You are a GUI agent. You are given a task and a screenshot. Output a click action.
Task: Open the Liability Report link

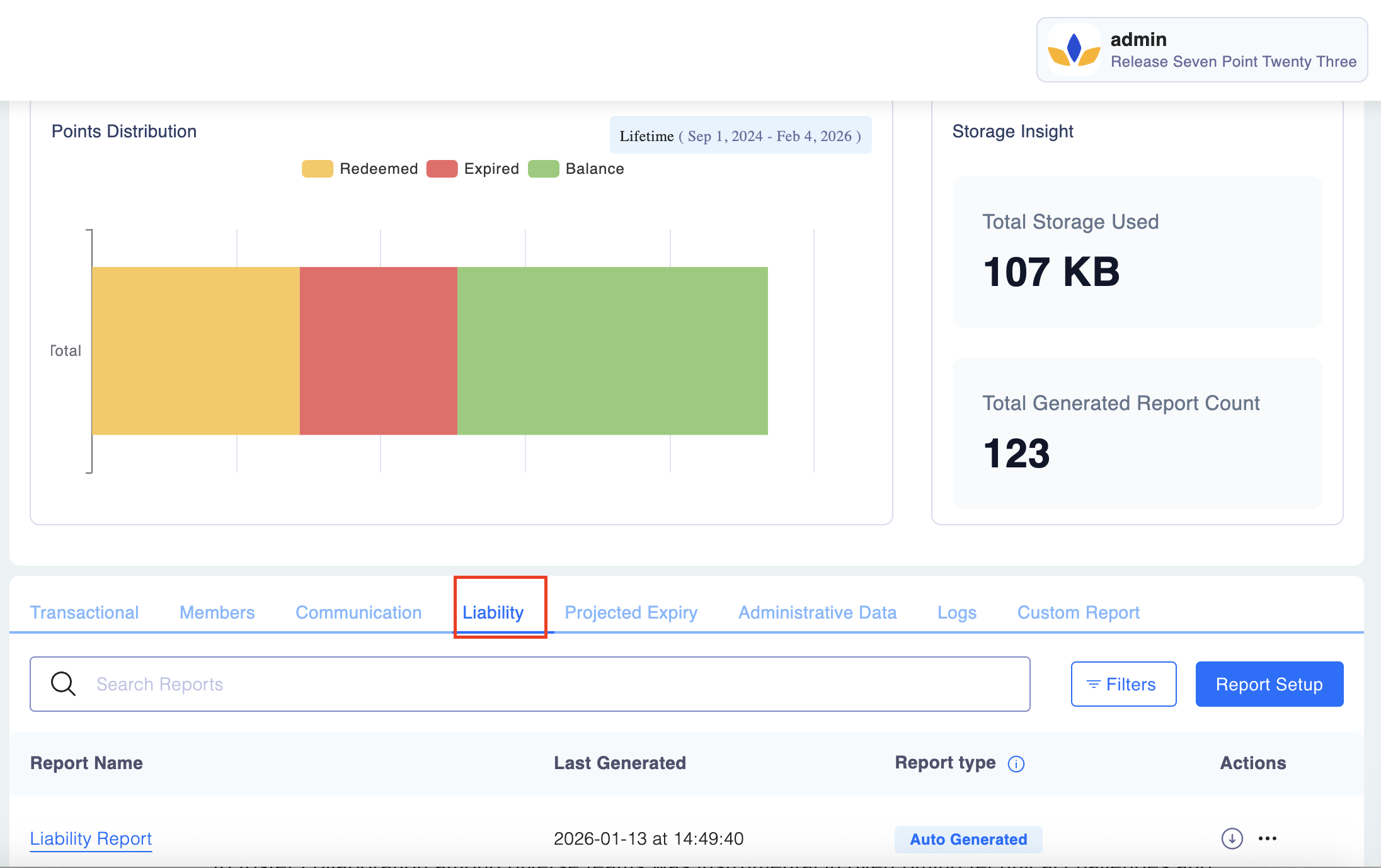tap(91, 838)
